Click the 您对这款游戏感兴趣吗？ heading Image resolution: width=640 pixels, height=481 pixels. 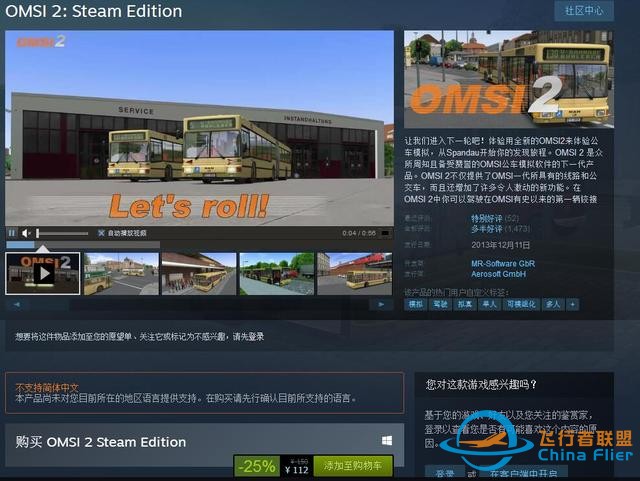tap(481, 385)
